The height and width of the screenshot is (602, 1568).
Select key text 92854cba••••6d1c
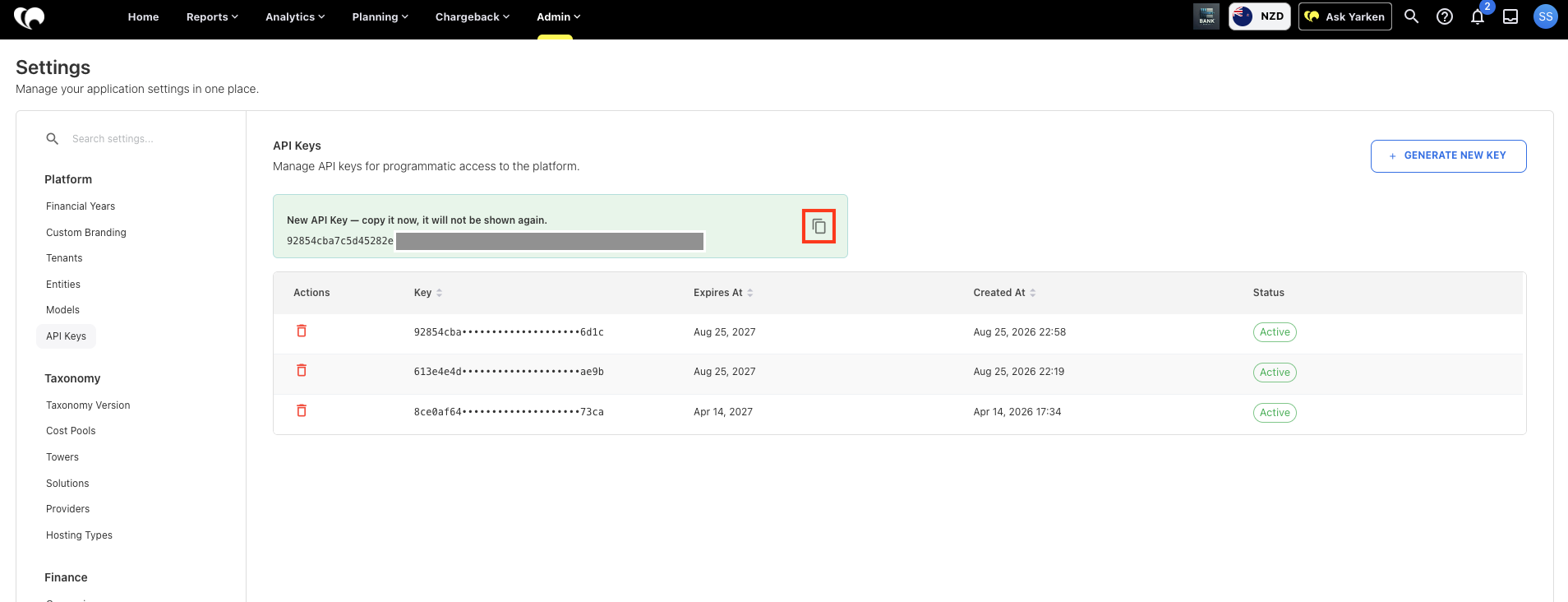(509, 332)
